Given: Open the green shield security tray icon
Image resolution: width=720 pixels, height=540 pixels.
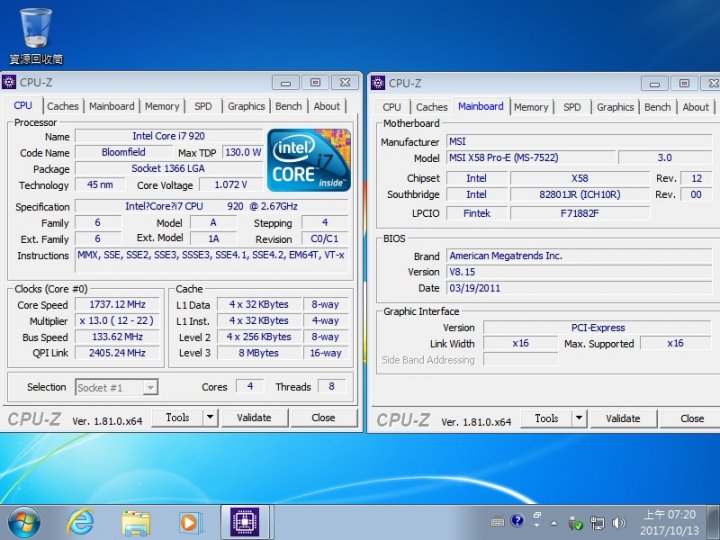Looking at the screenshot, I should [575, 522].
